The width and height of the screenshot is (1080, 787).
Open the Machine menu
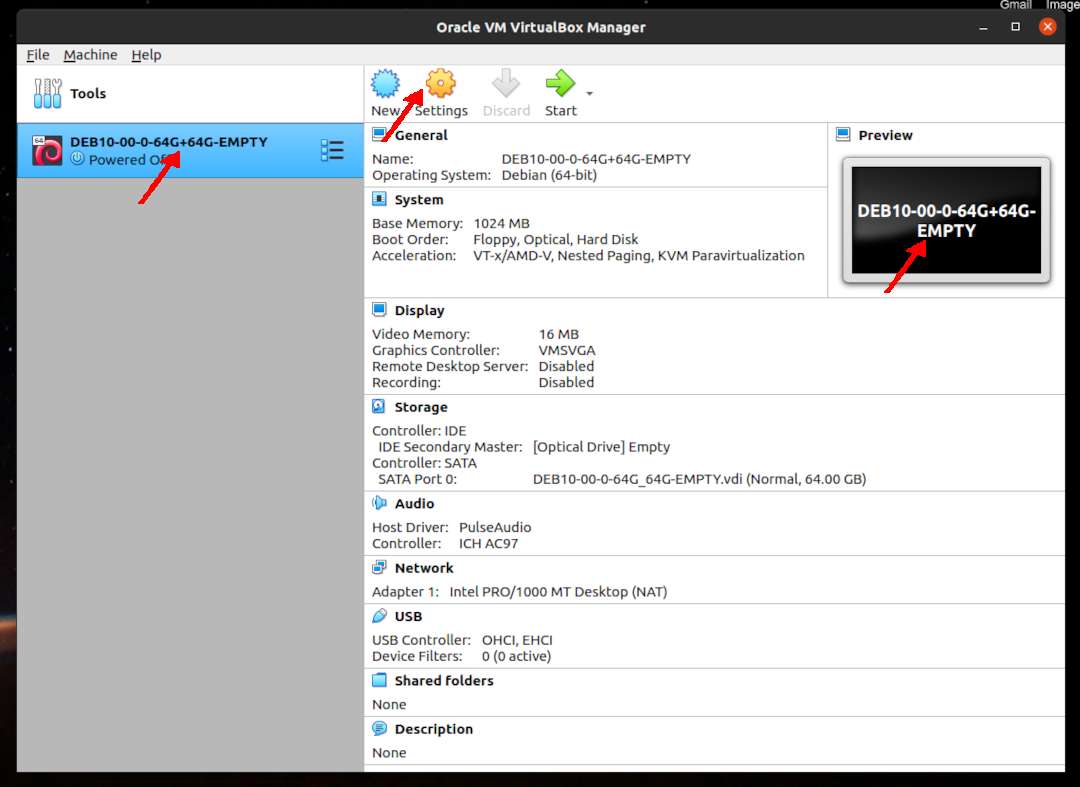90,54
